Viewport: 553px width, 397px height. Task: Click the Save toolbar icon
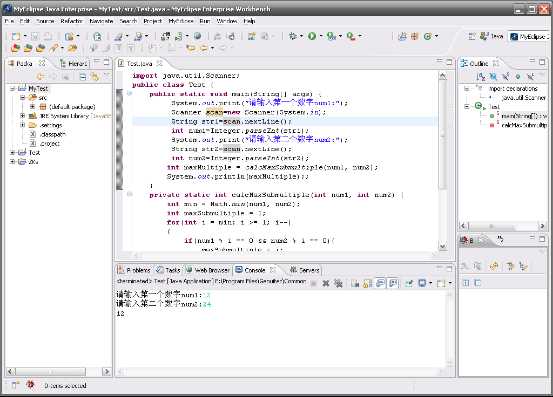click(x=35, y=36)
